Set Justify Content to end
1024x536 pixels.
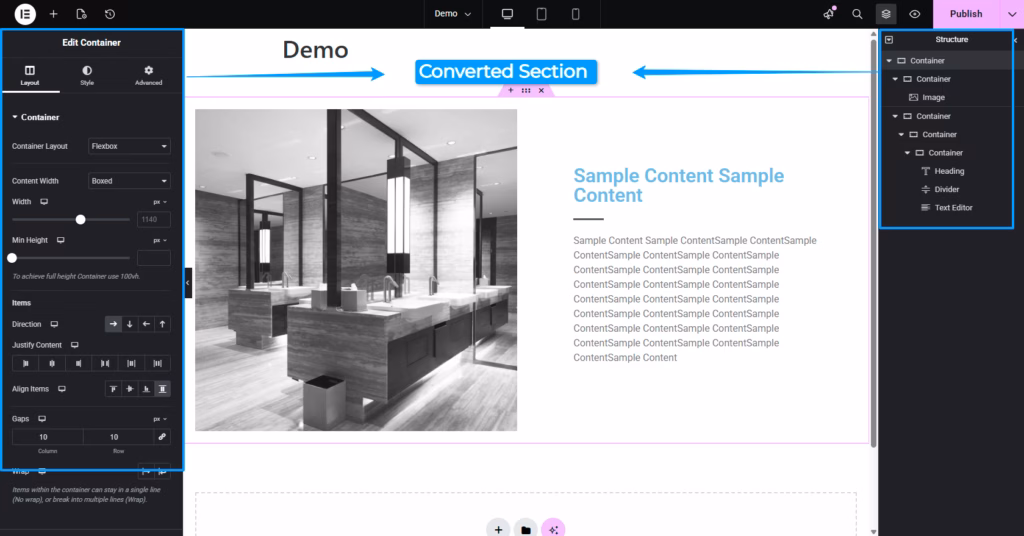pyautogui.click(x=78, y=364)
